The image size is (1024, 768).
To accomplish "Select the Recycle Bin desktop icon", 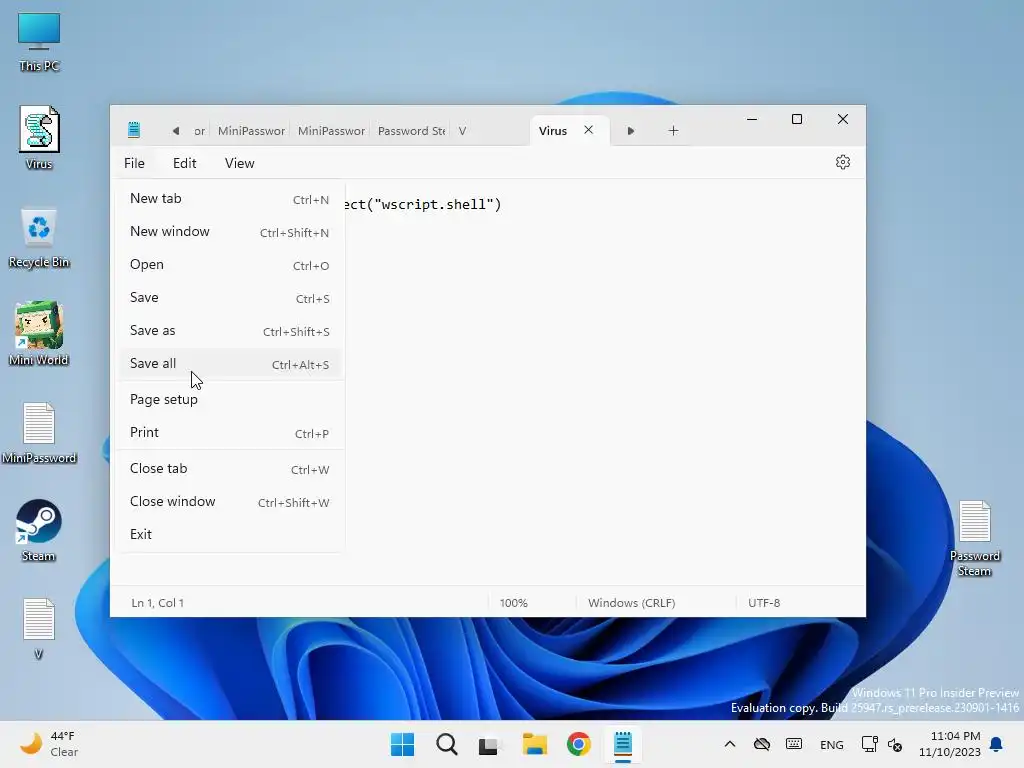I will click(x=39, y=238).
